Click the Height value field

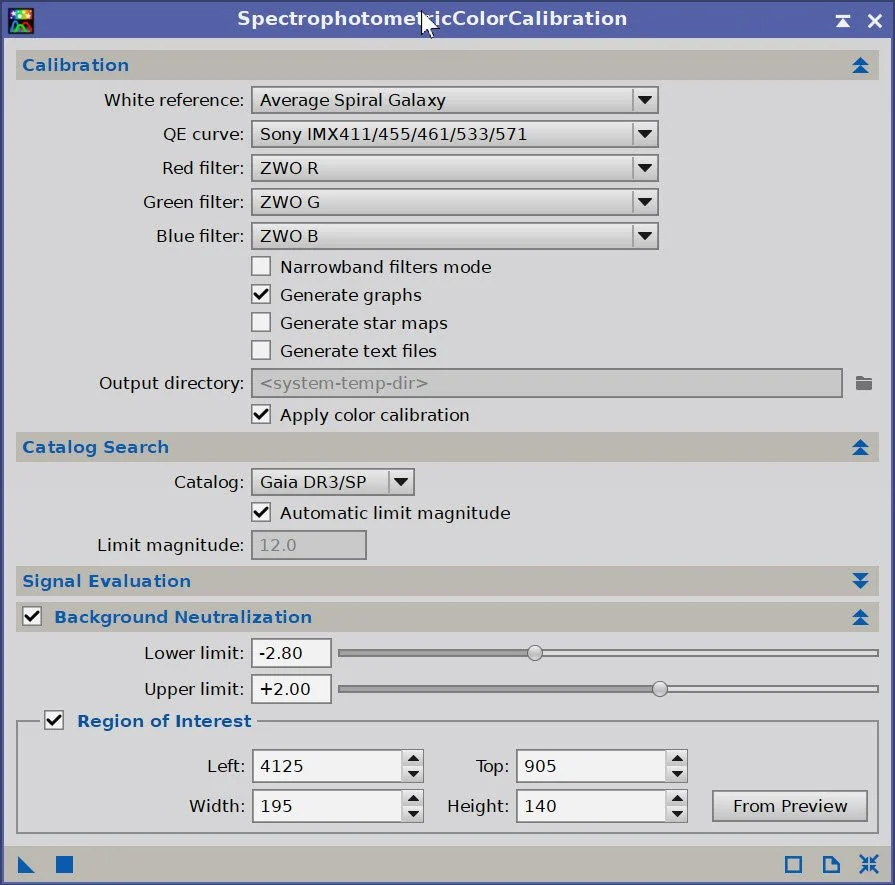coord(591,806)
